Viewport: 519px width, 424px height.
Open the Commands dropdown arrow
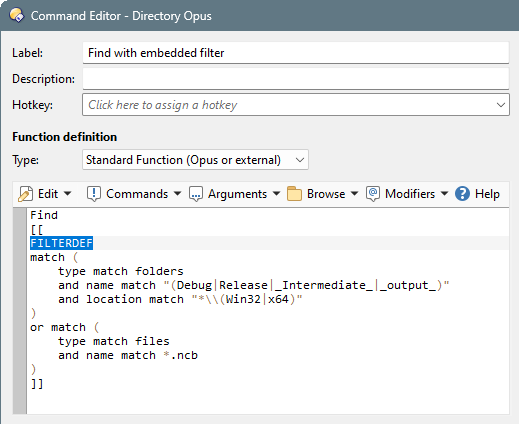click(177, 193)
